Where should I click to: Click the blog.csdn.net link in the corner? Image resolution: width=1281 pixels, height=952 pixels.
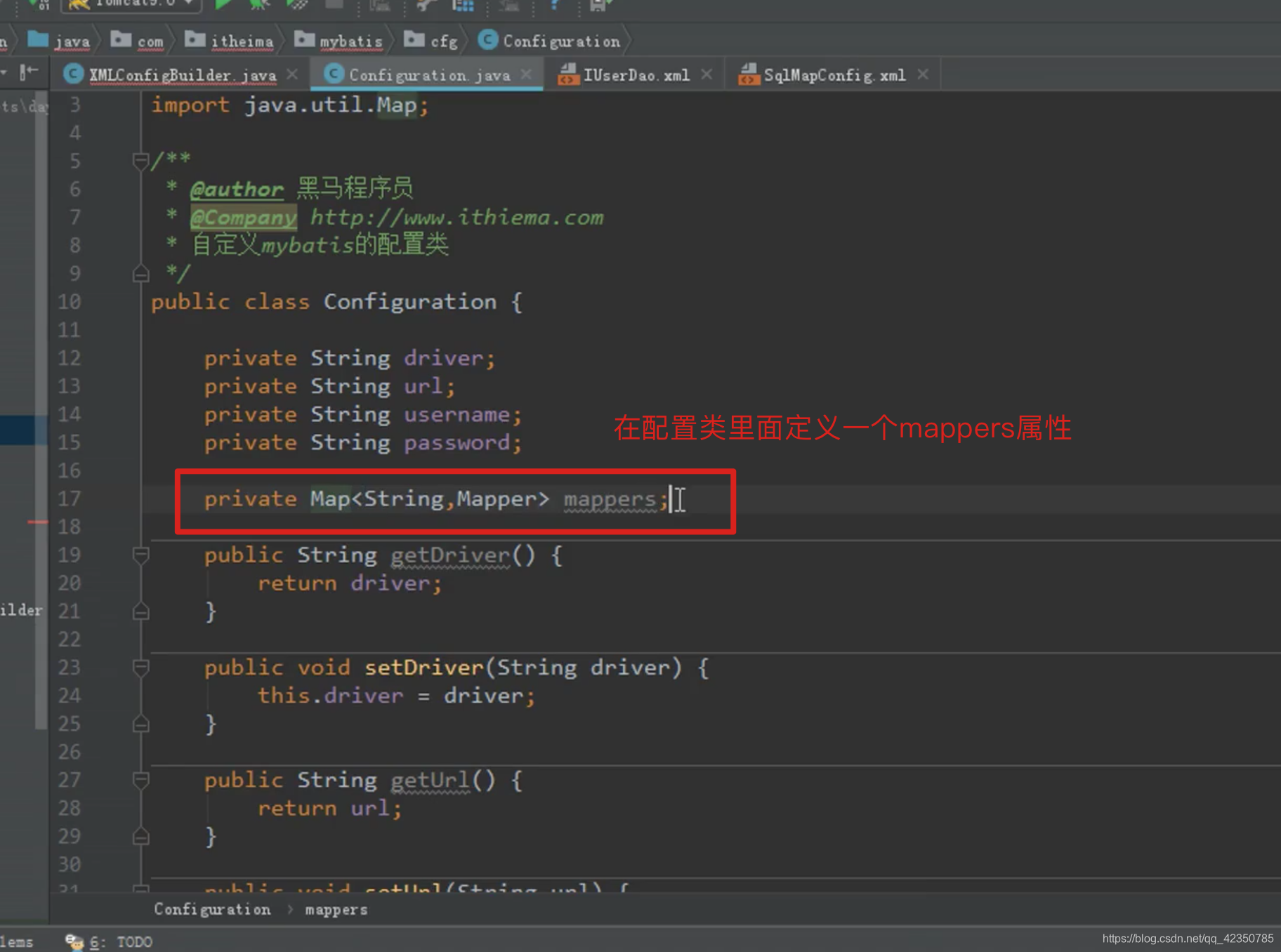click(x=1188, y=939)
